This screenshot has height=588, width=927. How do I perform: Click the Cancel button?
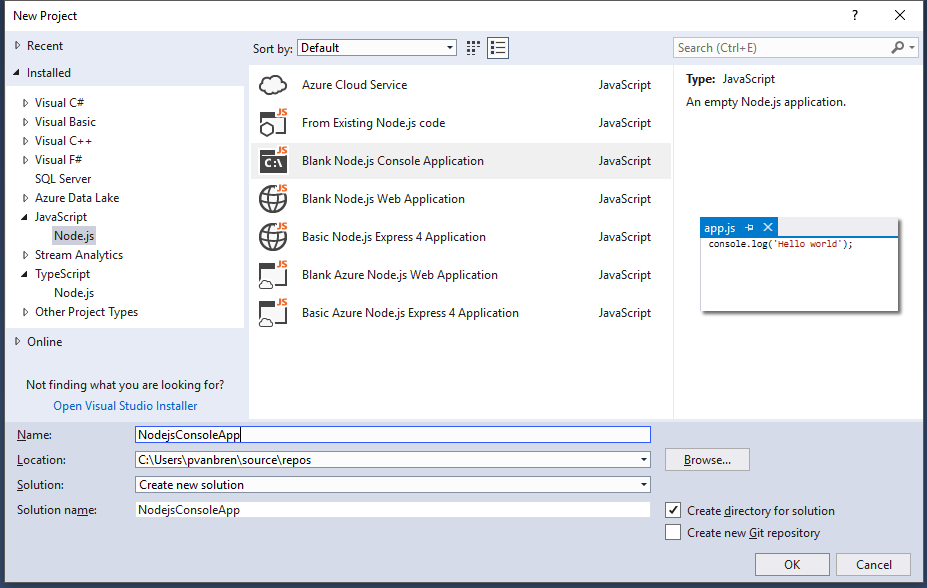click(874, 564)
